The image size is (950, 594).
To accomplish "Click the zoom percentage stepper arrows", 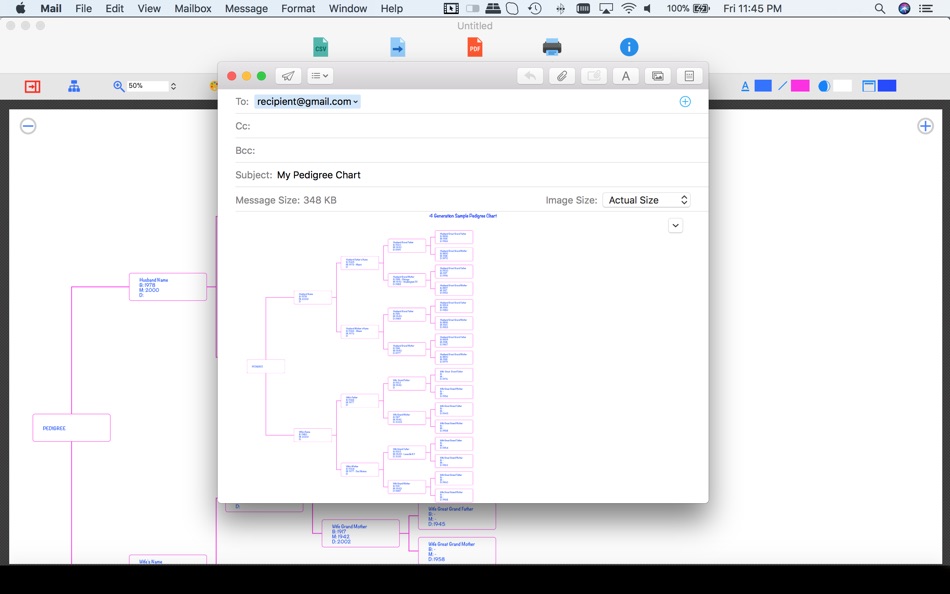I will [x=173, y=86].
